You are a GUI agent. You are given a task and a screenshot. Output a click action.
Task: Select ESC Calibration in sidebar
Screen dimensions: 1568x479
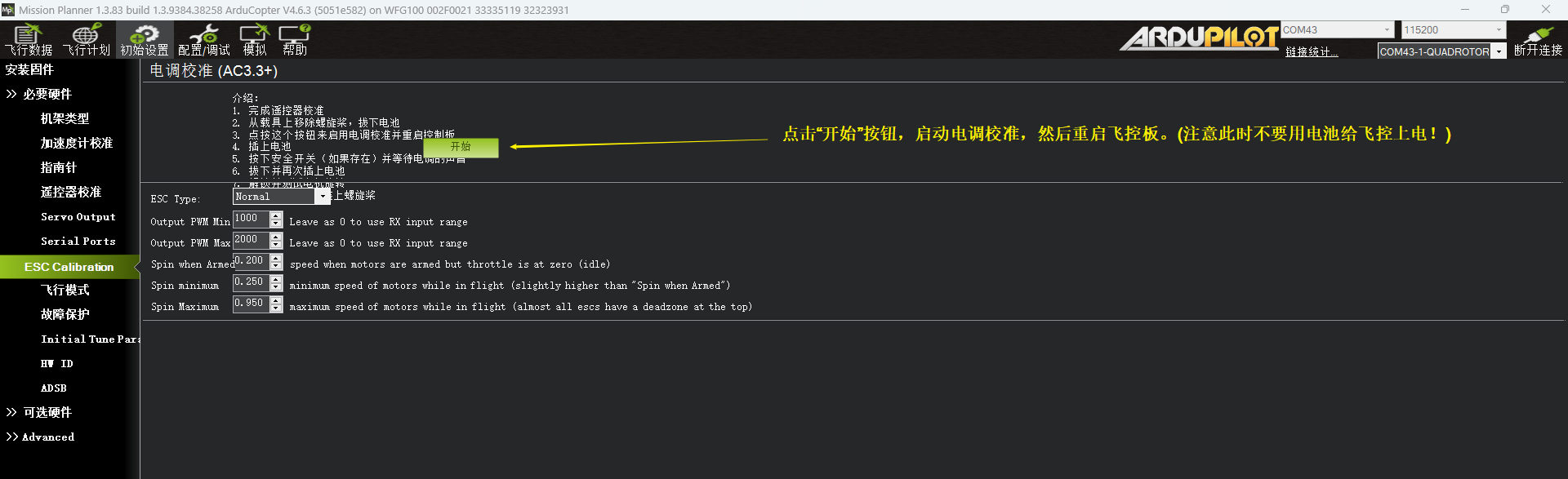click(x=69, y=267)
